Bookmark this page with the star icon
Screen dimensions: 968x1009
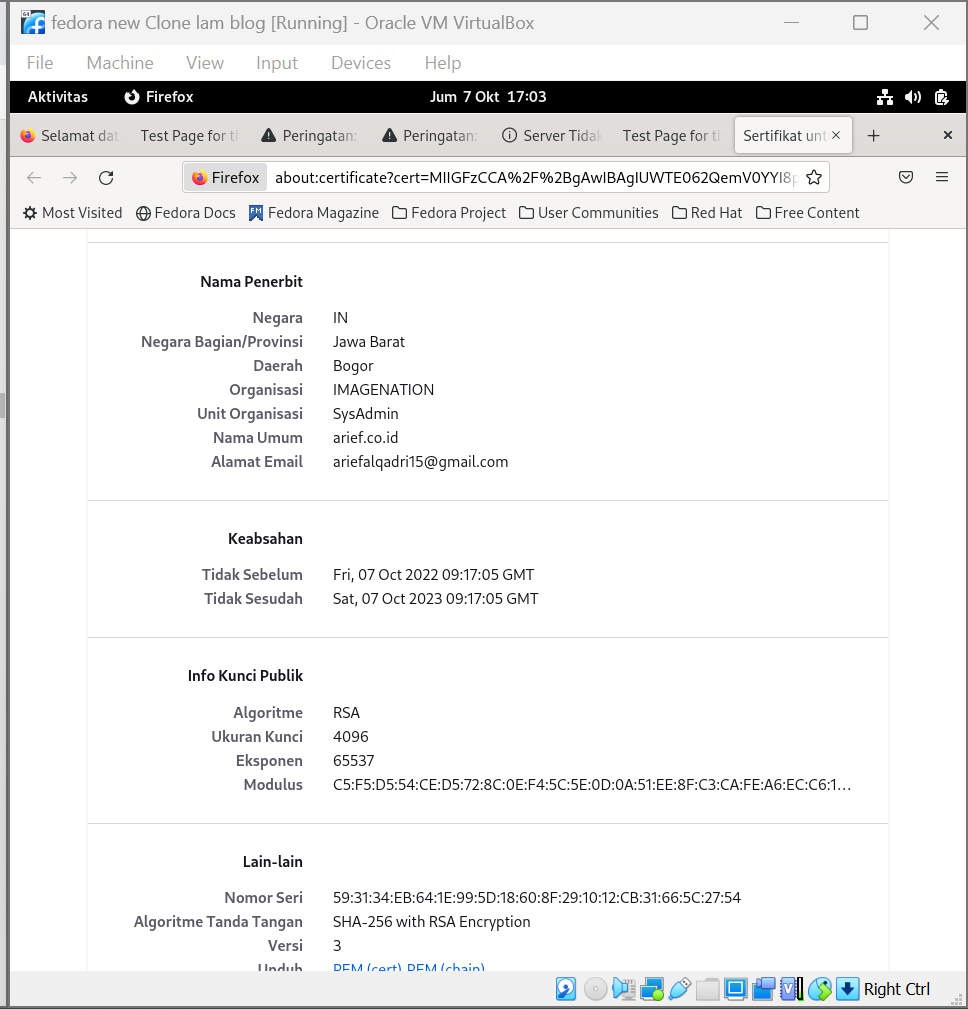pos(814,178)
